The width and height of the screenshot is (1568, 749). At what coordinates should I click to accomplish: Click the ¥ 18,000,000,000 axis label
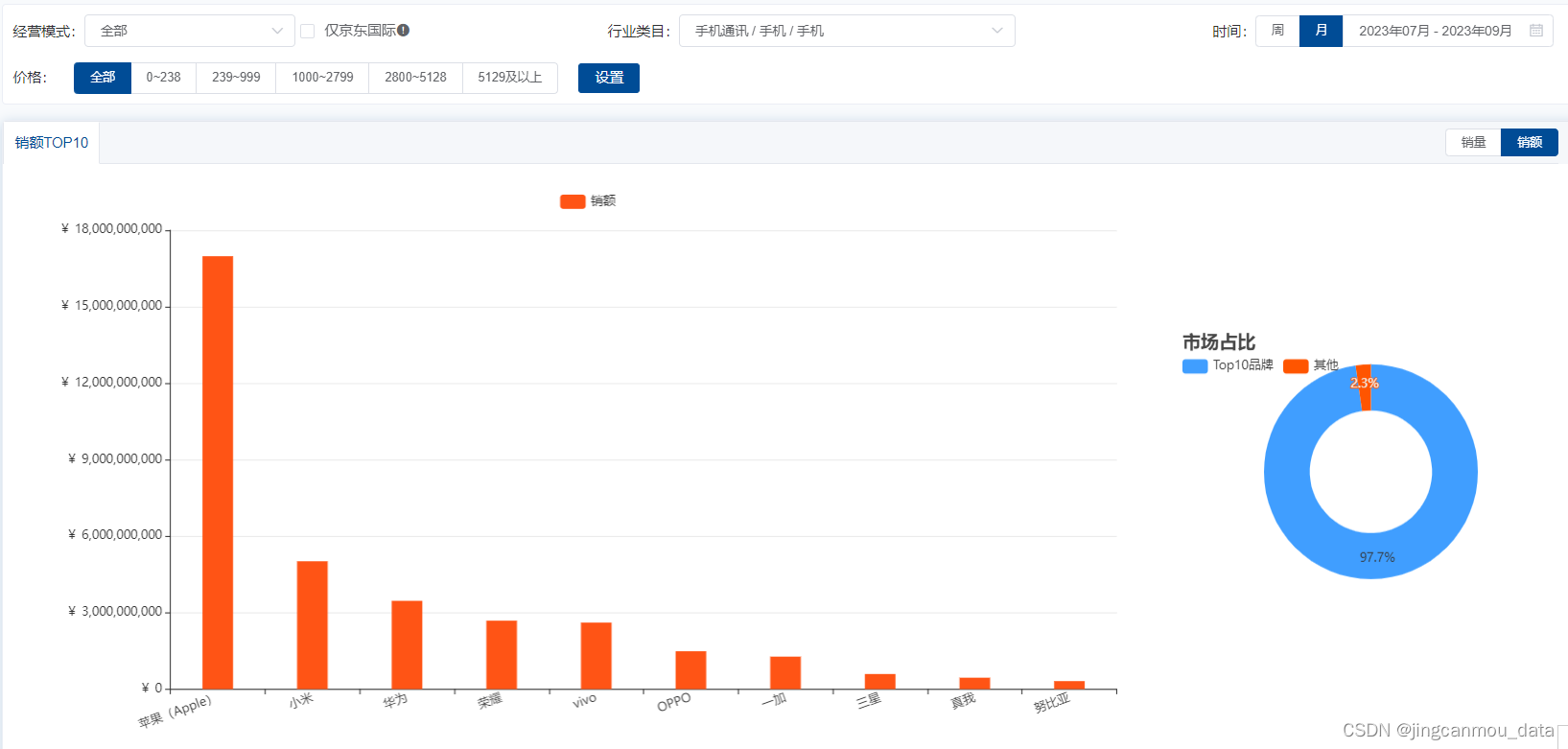(x=111, y=229)
